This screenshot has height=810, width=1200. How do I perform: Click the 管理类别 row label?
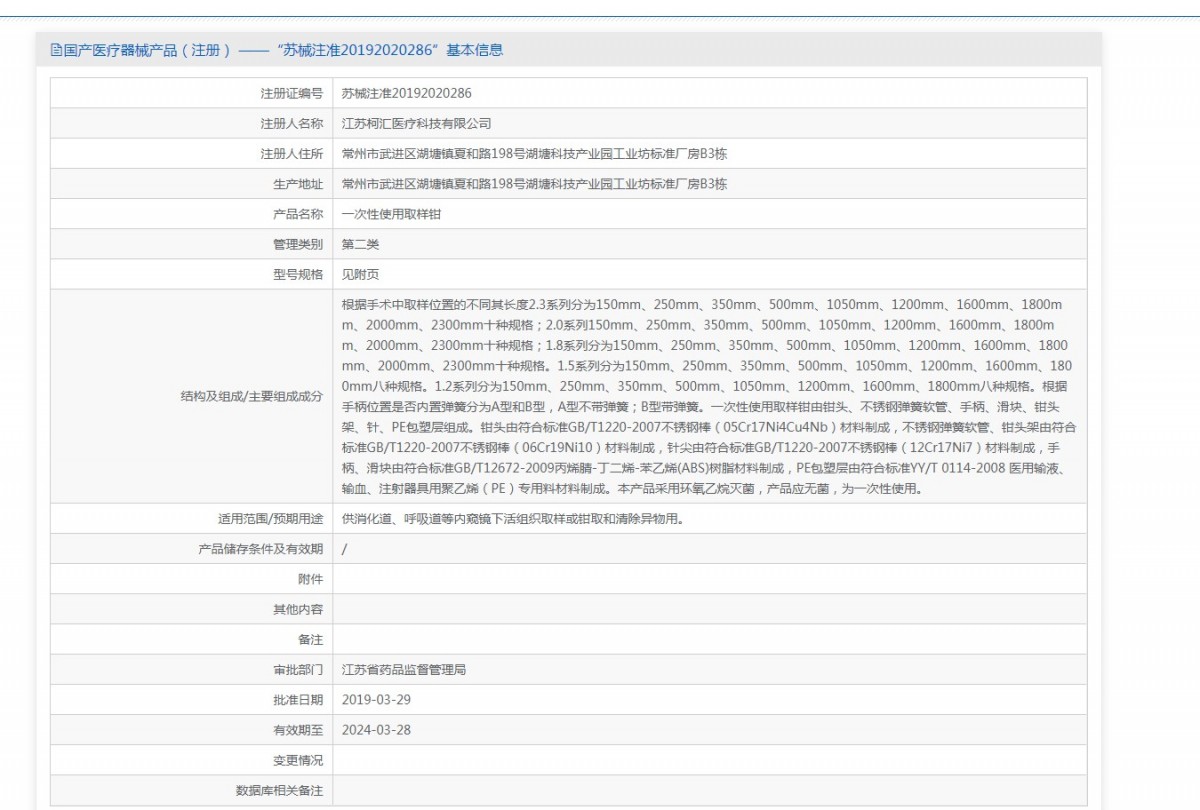click(298, 244)
